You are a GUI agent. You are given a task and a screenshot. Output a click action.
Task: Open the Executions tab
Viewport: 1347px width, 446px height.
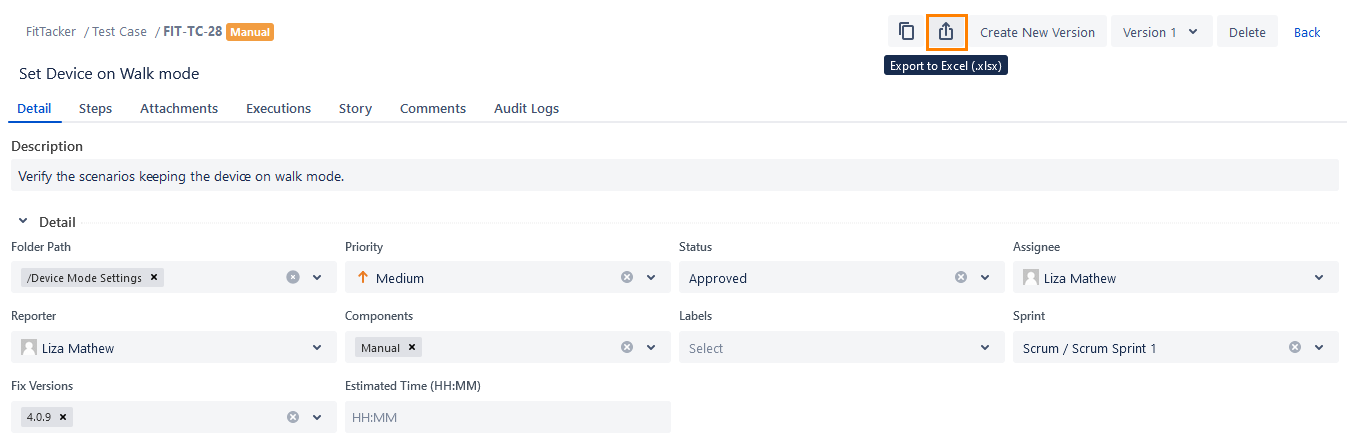click(278, 108)
